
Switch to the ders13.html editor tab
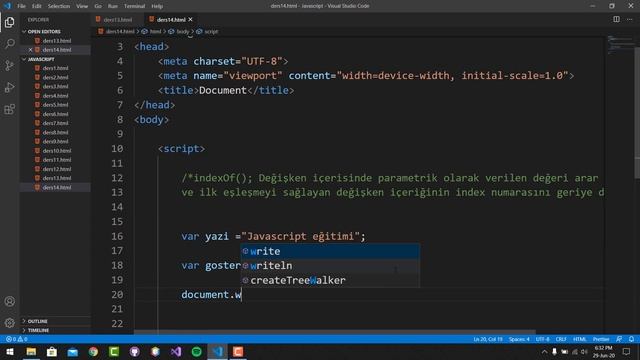[118, 20]
